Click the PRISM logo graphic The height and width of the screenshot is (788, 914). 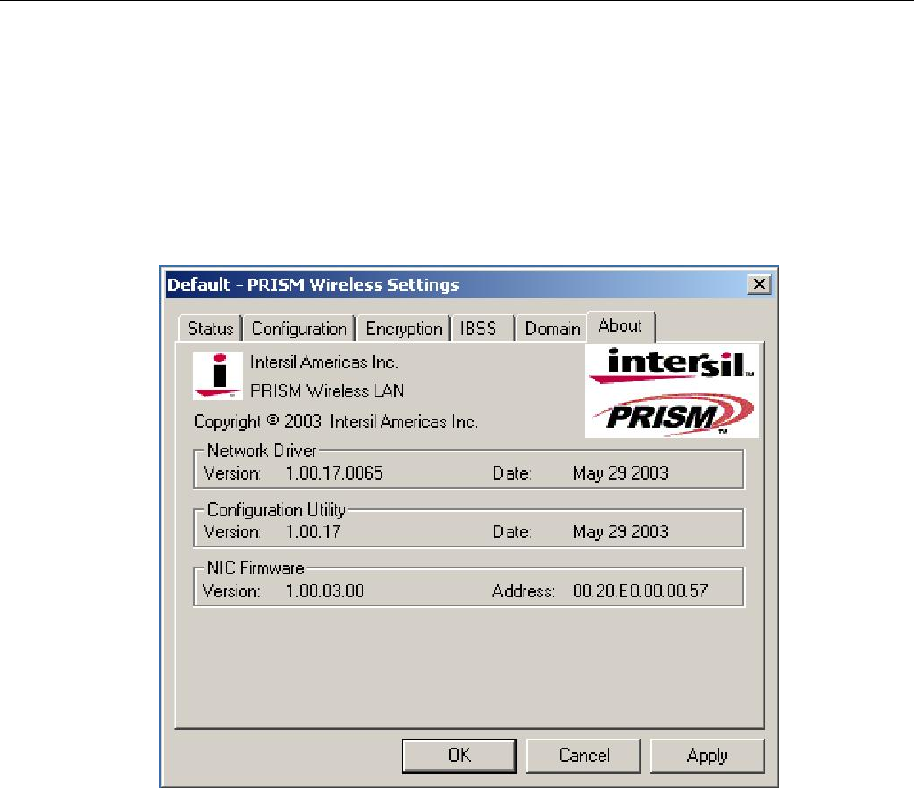tap(673, 414)
